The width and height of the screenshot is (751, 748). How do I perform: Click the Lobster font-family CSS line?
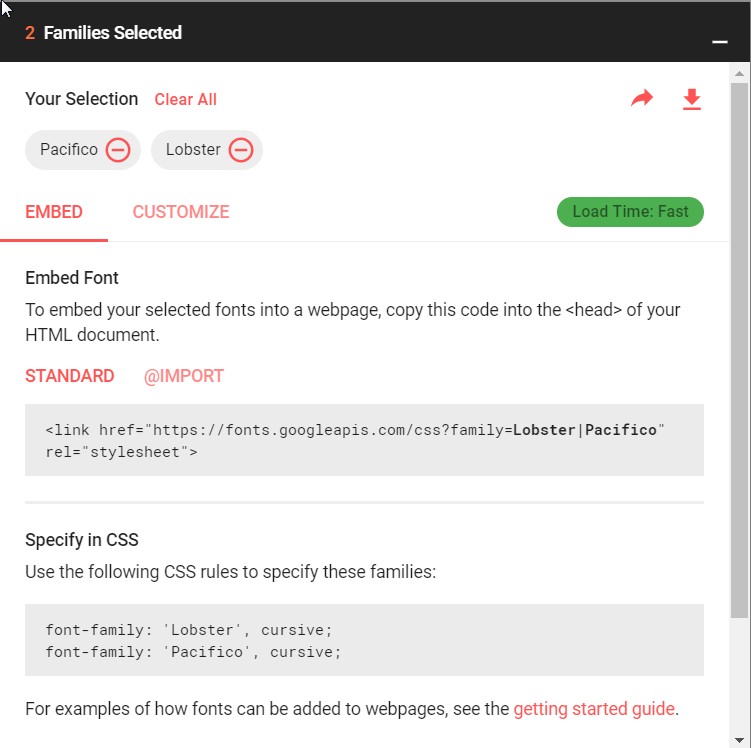pos(189,630)
